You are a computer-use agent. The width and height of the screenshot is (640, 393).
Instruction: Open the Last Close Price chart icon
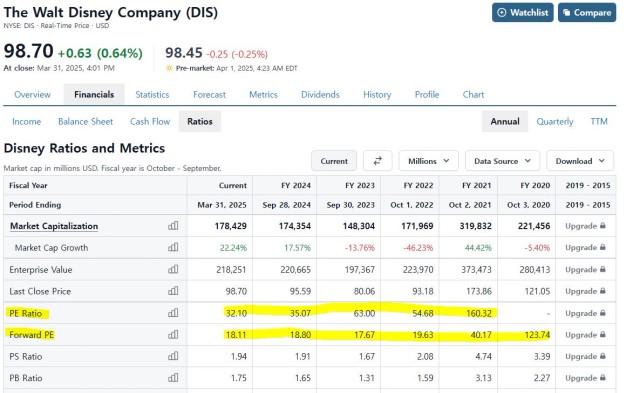tap(173, 291)
